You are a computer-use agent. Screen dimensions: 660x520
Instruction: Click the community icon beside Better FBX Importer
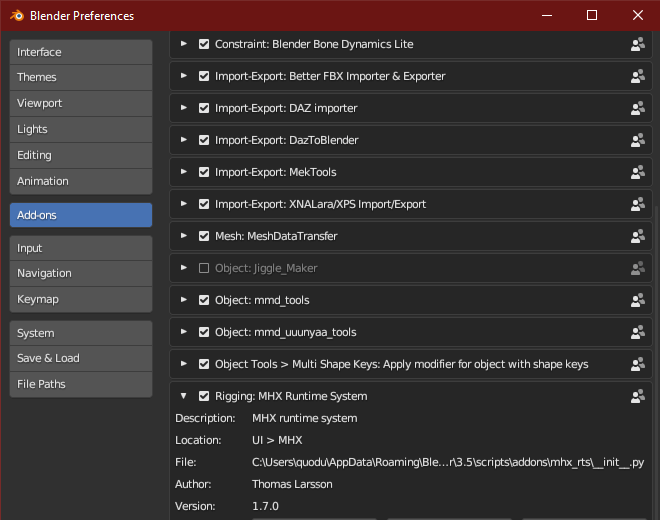(637, 76)
